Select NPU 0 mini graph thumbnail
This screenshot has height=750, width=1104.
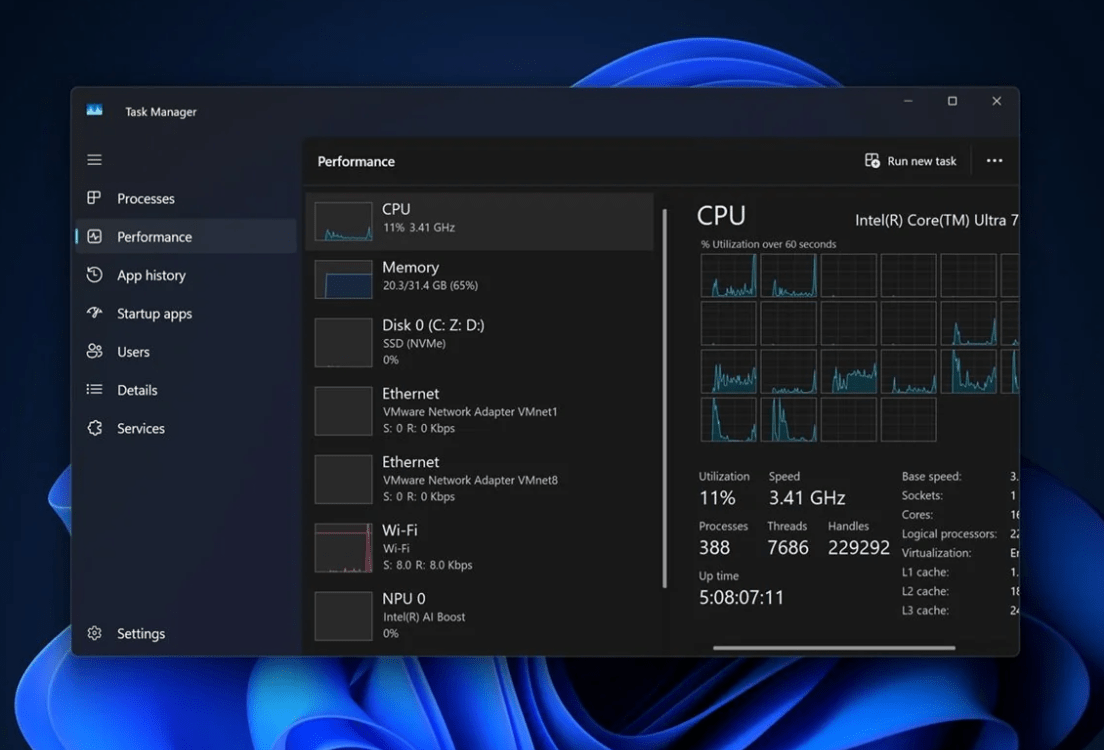(344, 615)
